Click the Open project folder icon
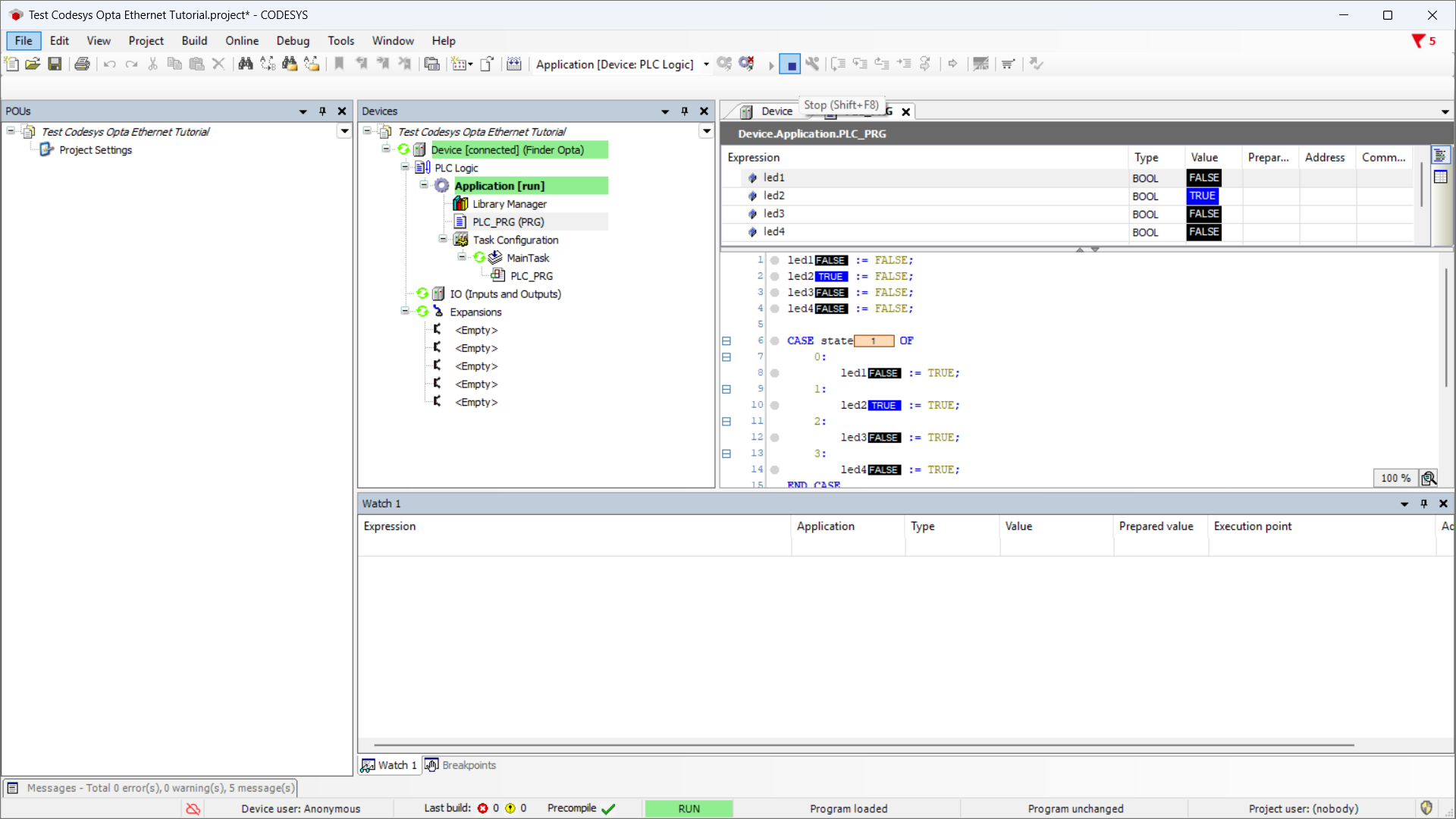The height and width of the screenshot is (819, 1456). pos(33,64)
